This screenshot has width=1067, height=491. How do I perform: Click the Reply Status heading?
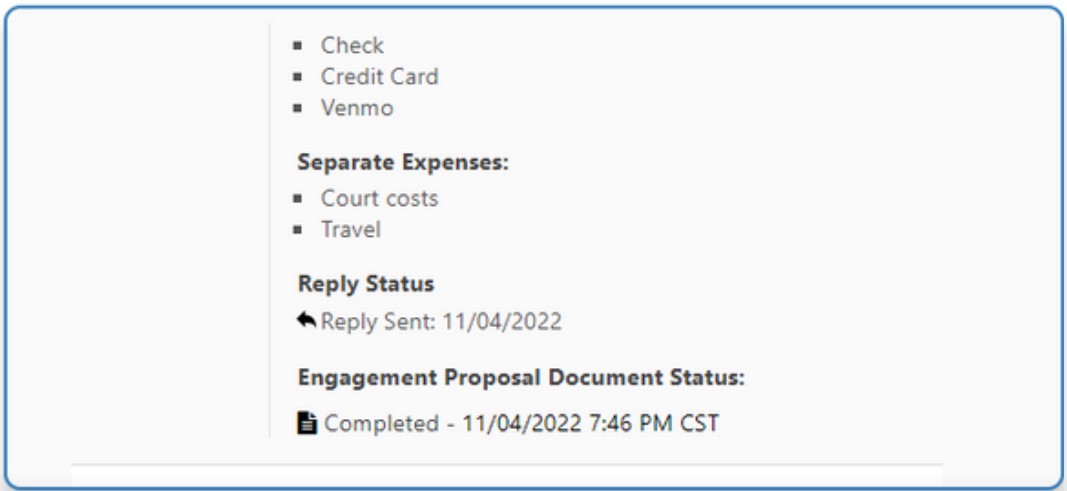pyautogui.click(x=366, y=284)
